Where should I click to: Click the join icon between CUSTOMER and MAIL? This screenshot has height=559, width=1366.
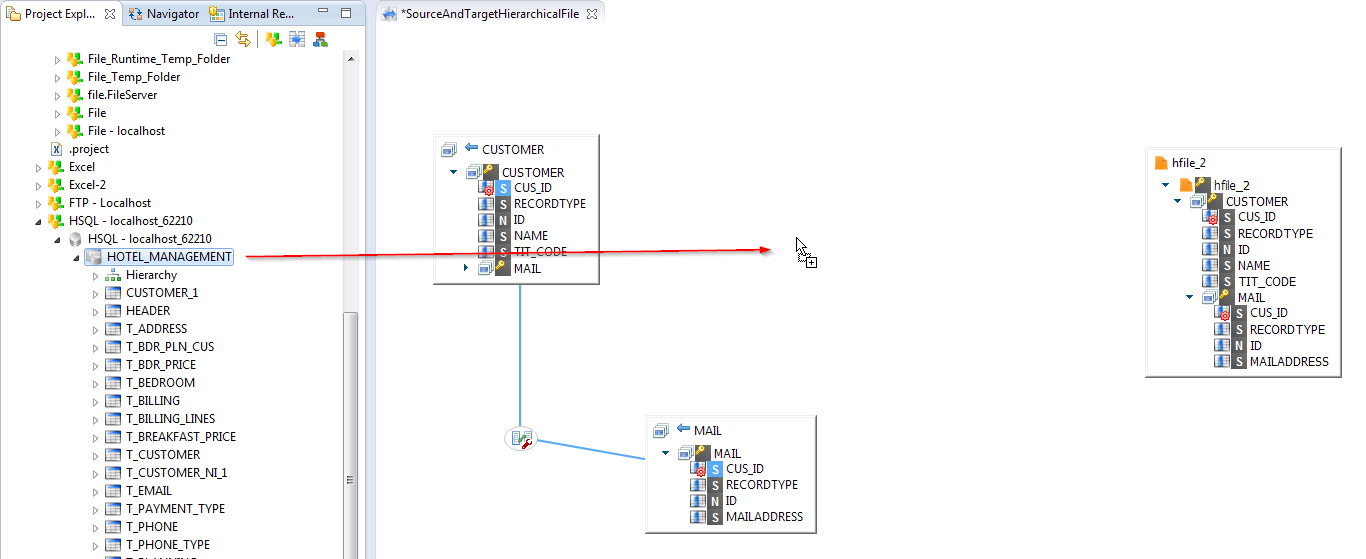coord(521,438)
